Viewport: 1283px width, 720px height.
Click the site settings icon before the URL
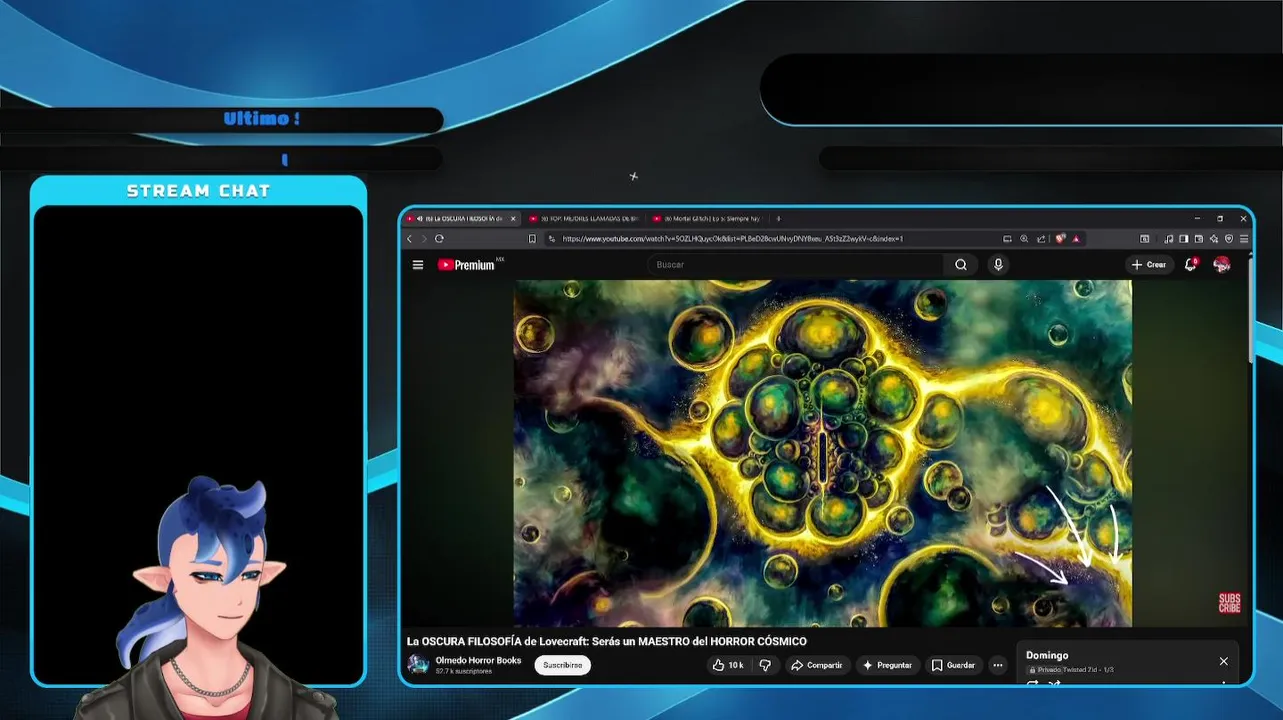click(x=551, y=239)
